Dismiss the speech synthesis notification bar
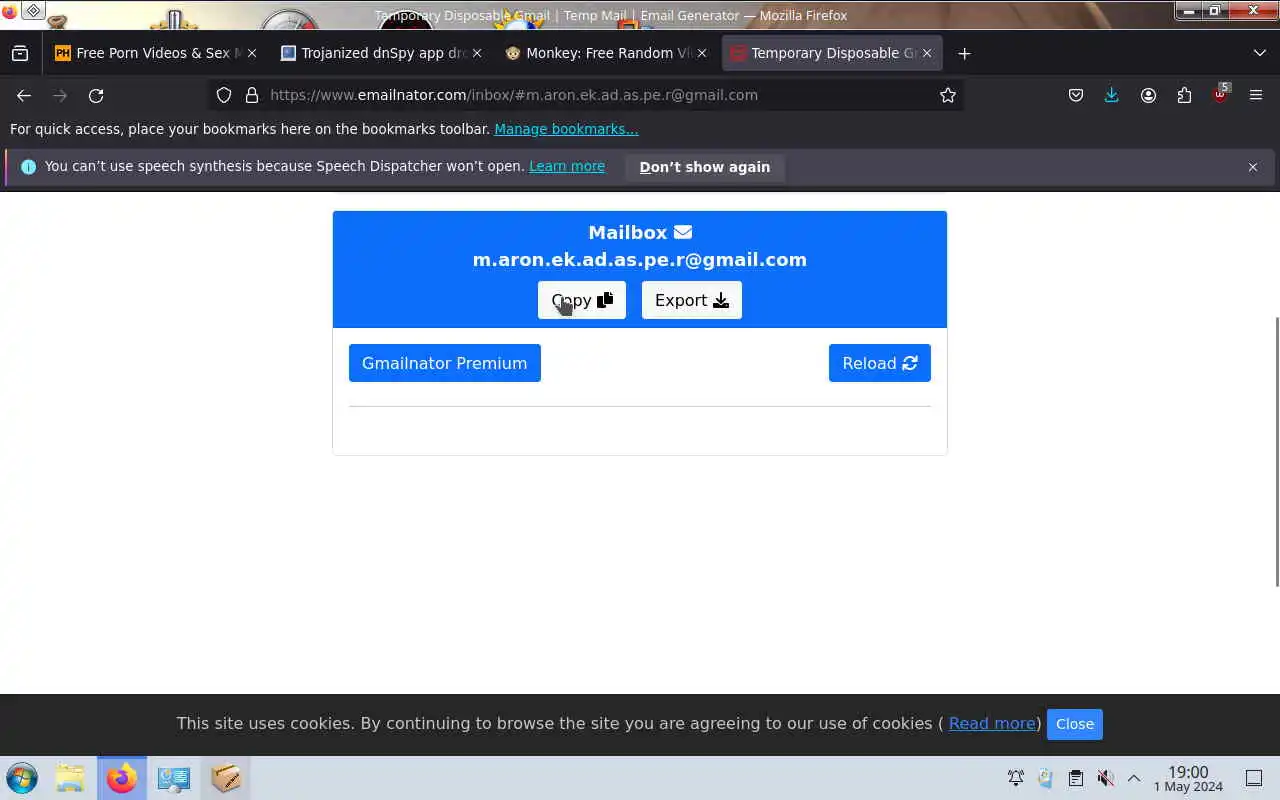Screen dimensions: 1280x800 (1252, 167)
